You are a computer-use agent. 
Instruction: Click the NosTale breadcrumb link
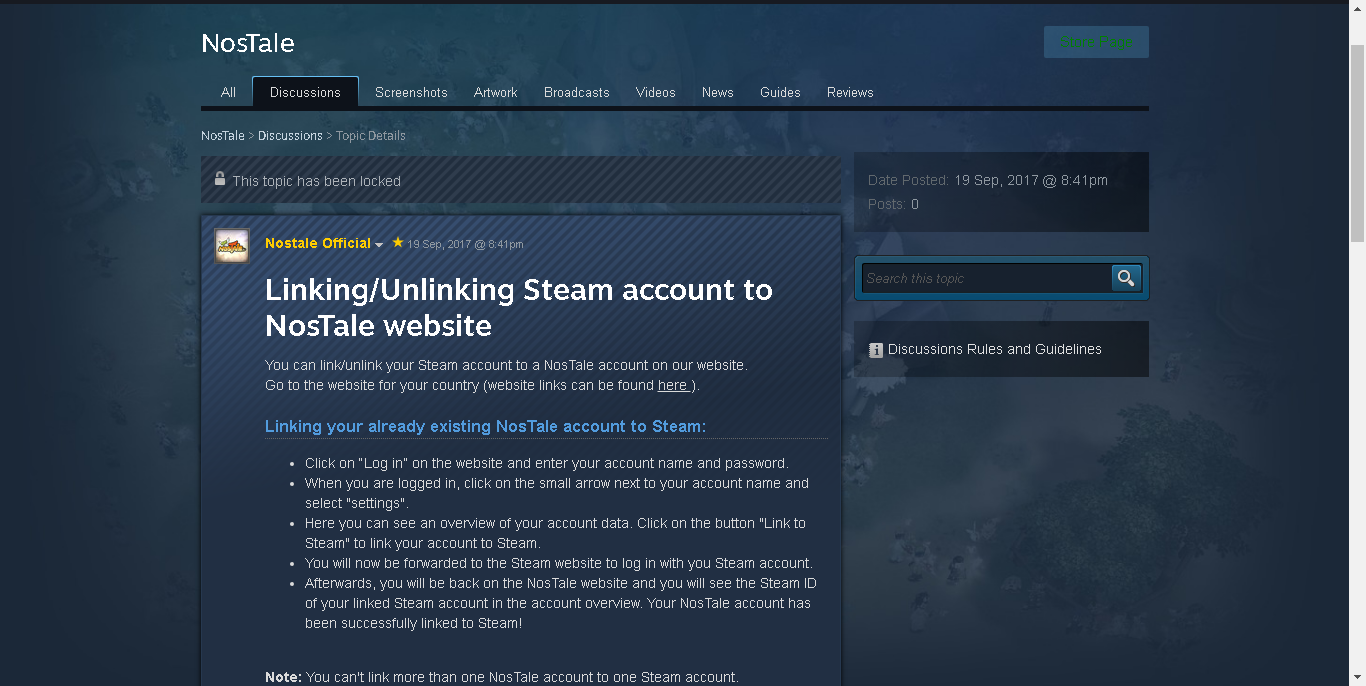click(x=223, y=135)
